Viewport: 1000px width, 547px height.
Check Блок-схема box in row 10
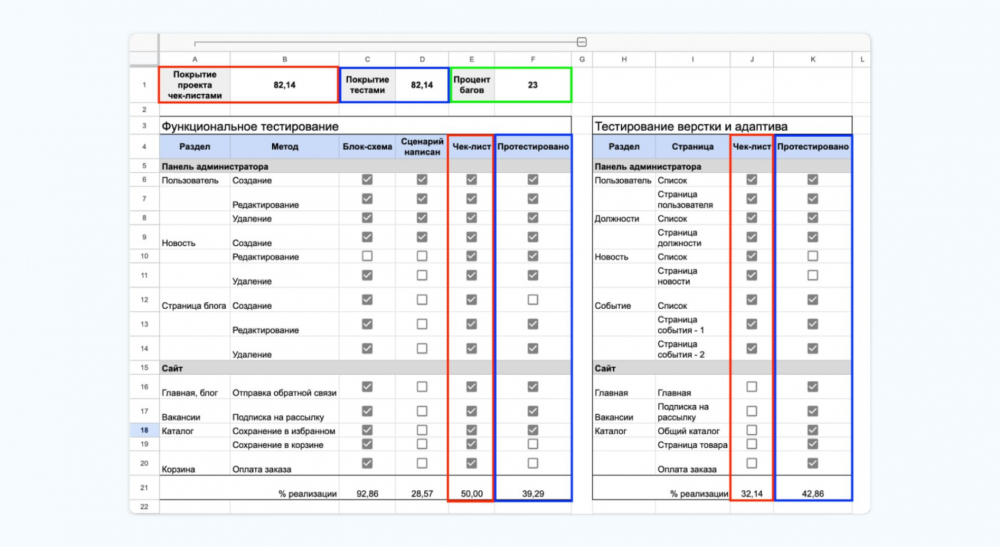[367, 256]
